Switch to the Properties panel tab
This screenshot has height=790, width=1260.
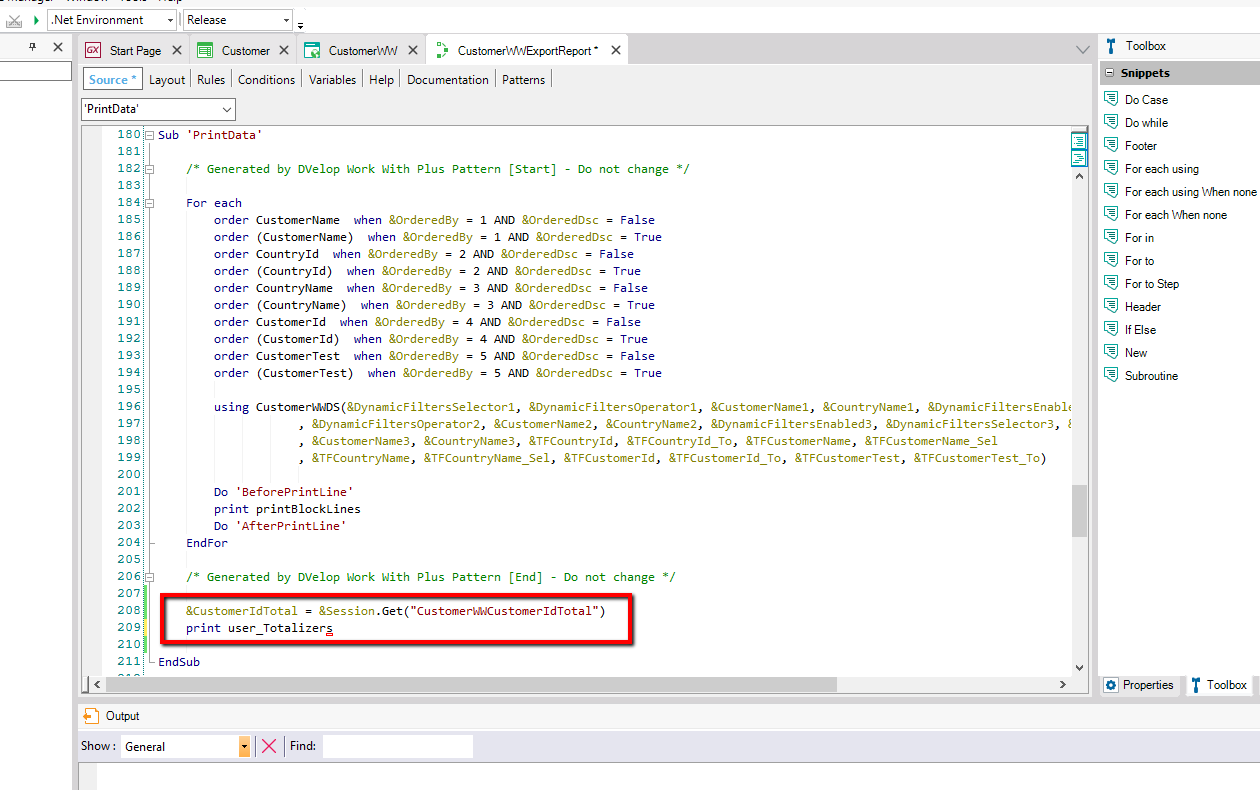(x=1139, y=685)
